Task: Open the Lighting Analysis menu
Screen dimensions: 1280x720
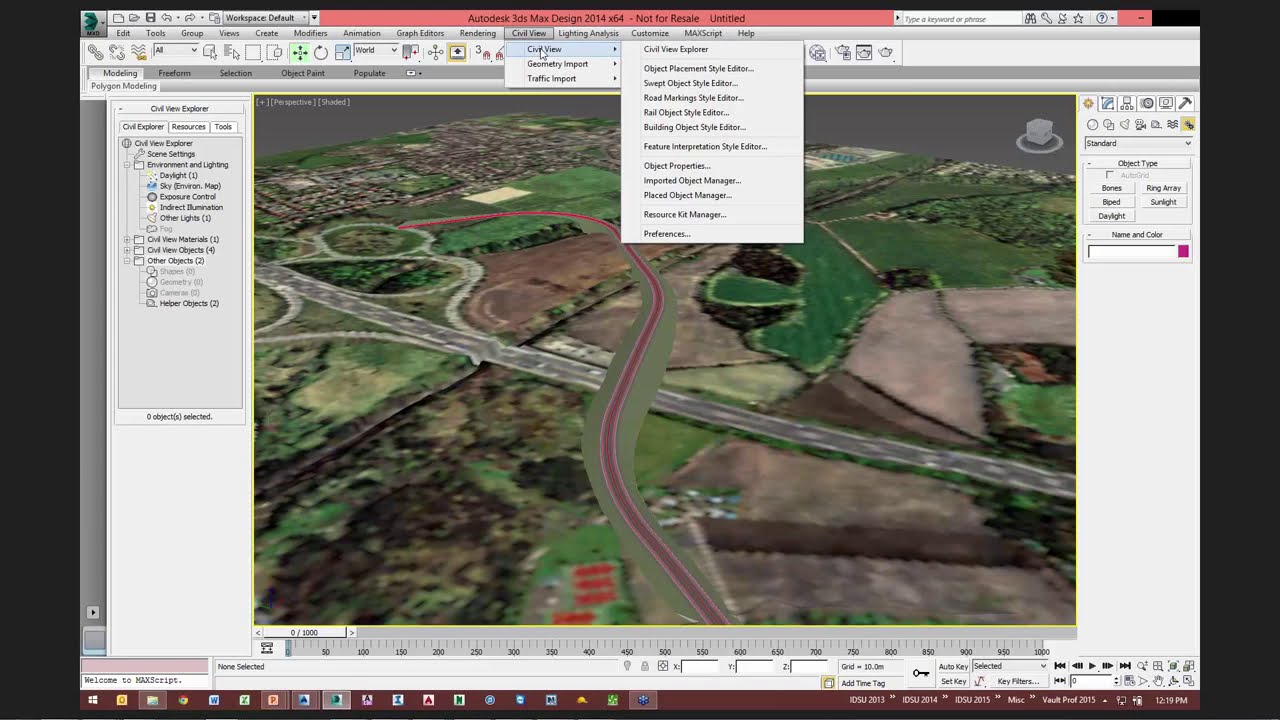Action: [588, 33]
